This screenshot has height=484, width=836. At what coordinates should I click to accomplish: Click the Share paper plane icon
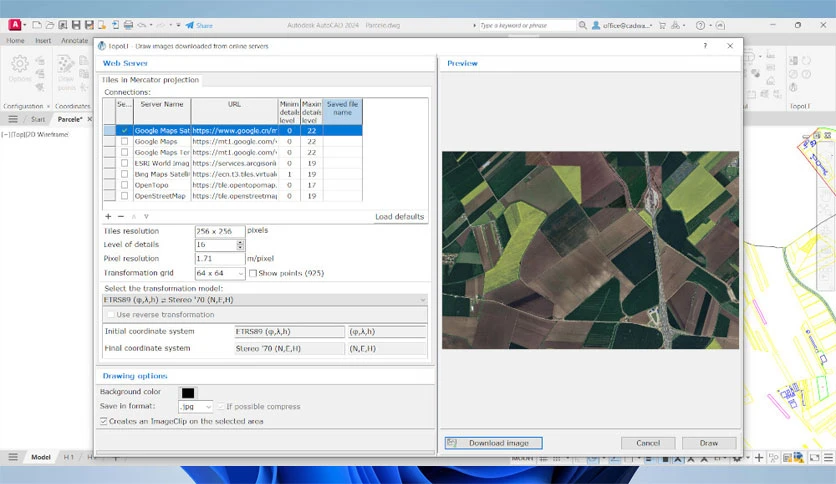click(190, 25)
